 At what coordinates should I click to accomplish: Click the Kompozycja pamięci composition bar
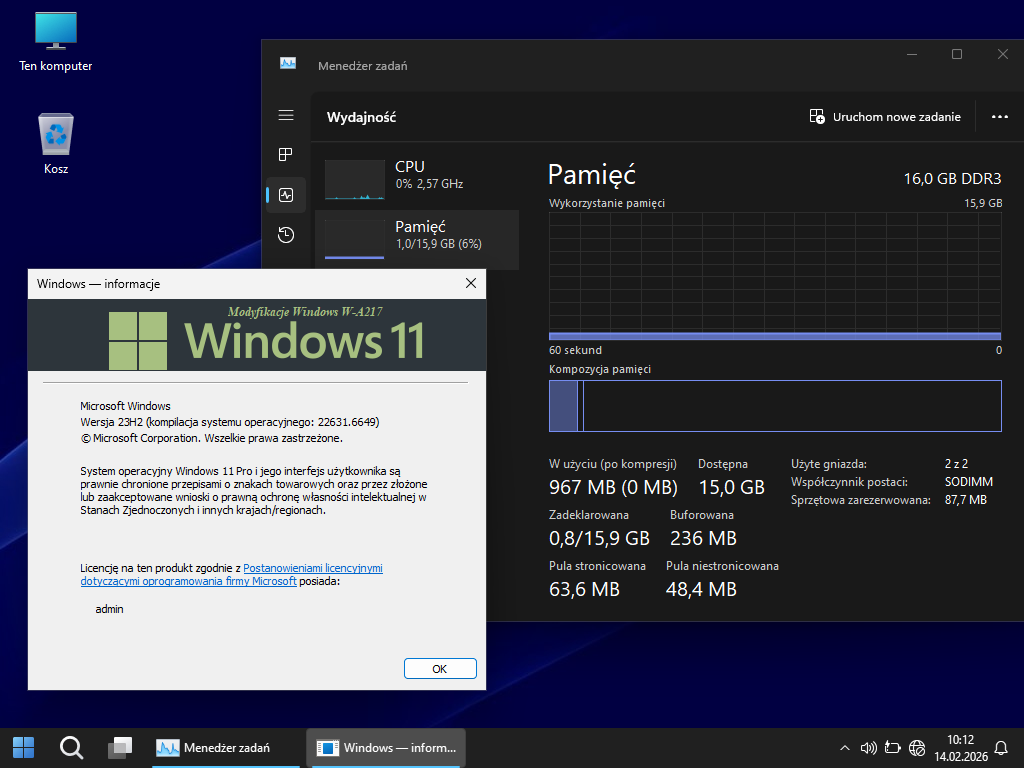point(775,406)
